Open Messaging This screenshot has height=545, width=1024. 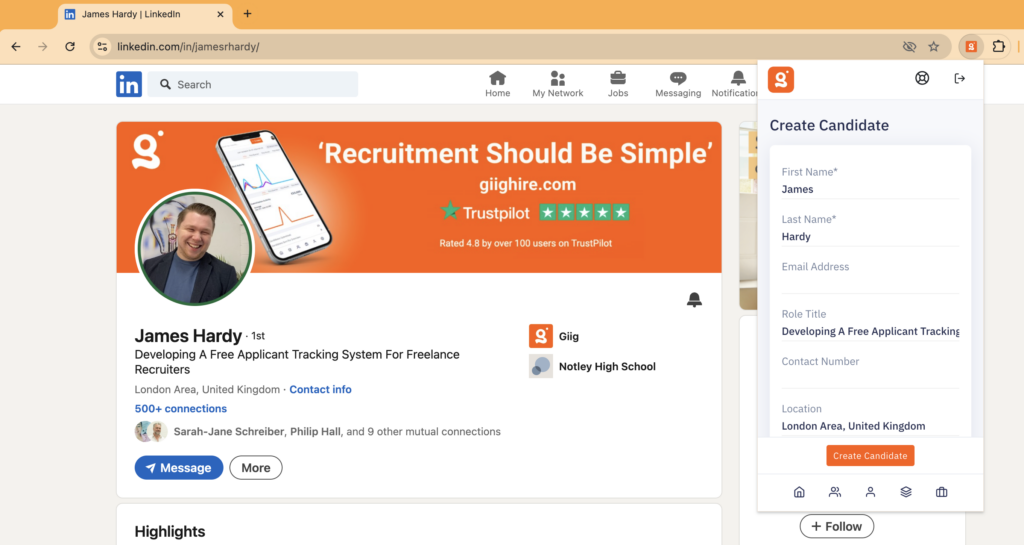pyautogui.click(x=678, y=84)
